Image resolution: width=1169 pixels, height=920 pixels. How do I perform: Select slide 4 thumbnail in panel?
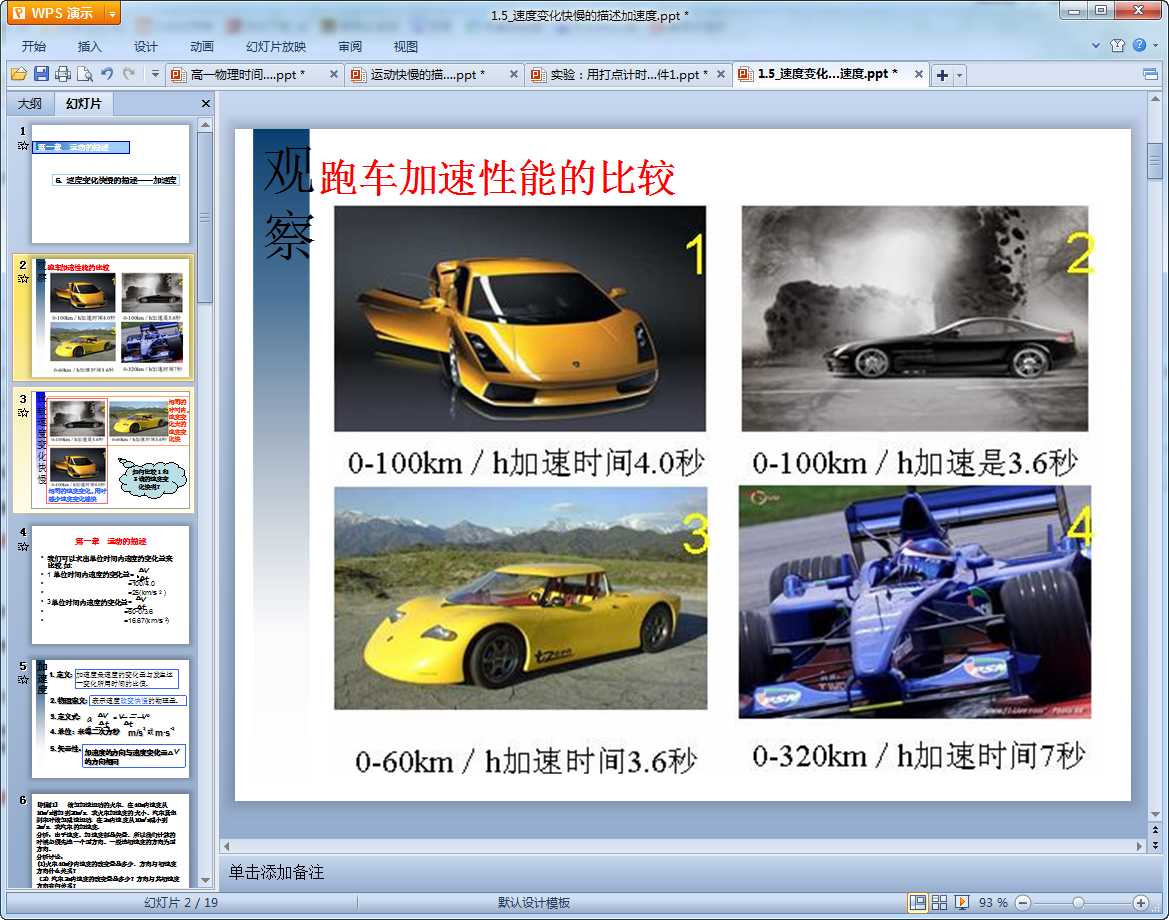(110, 585)
